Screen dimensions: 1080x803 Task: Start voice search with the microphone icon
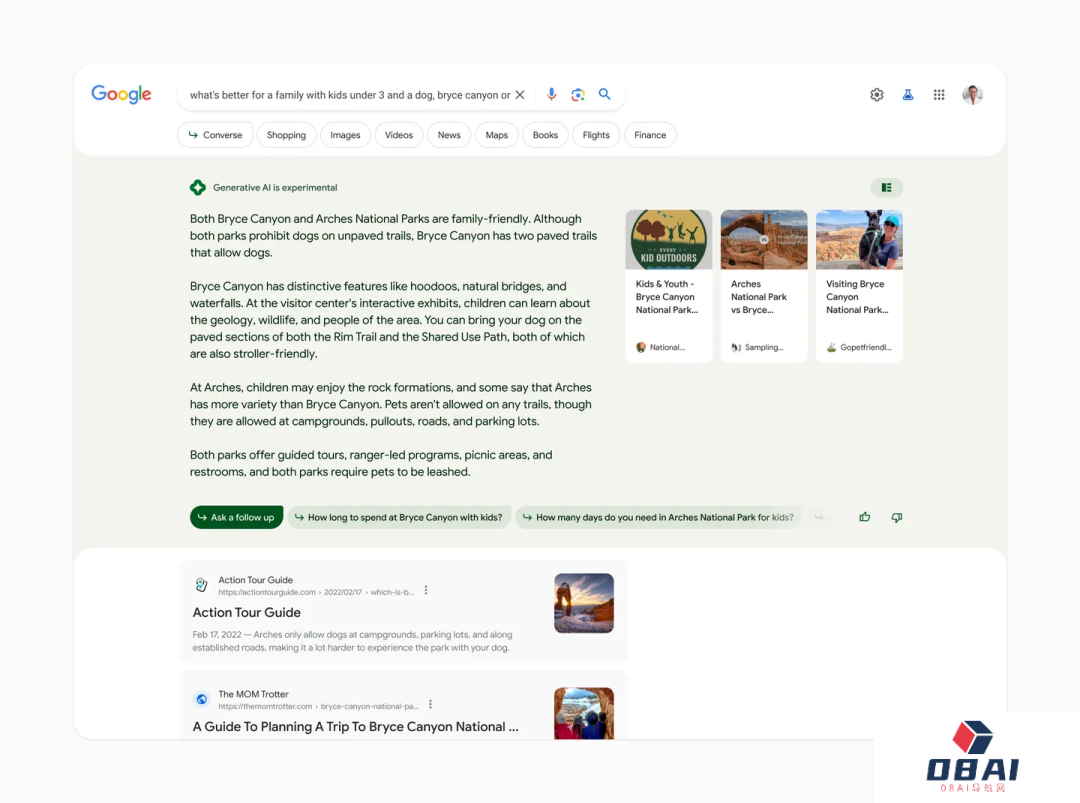(551, 94)
